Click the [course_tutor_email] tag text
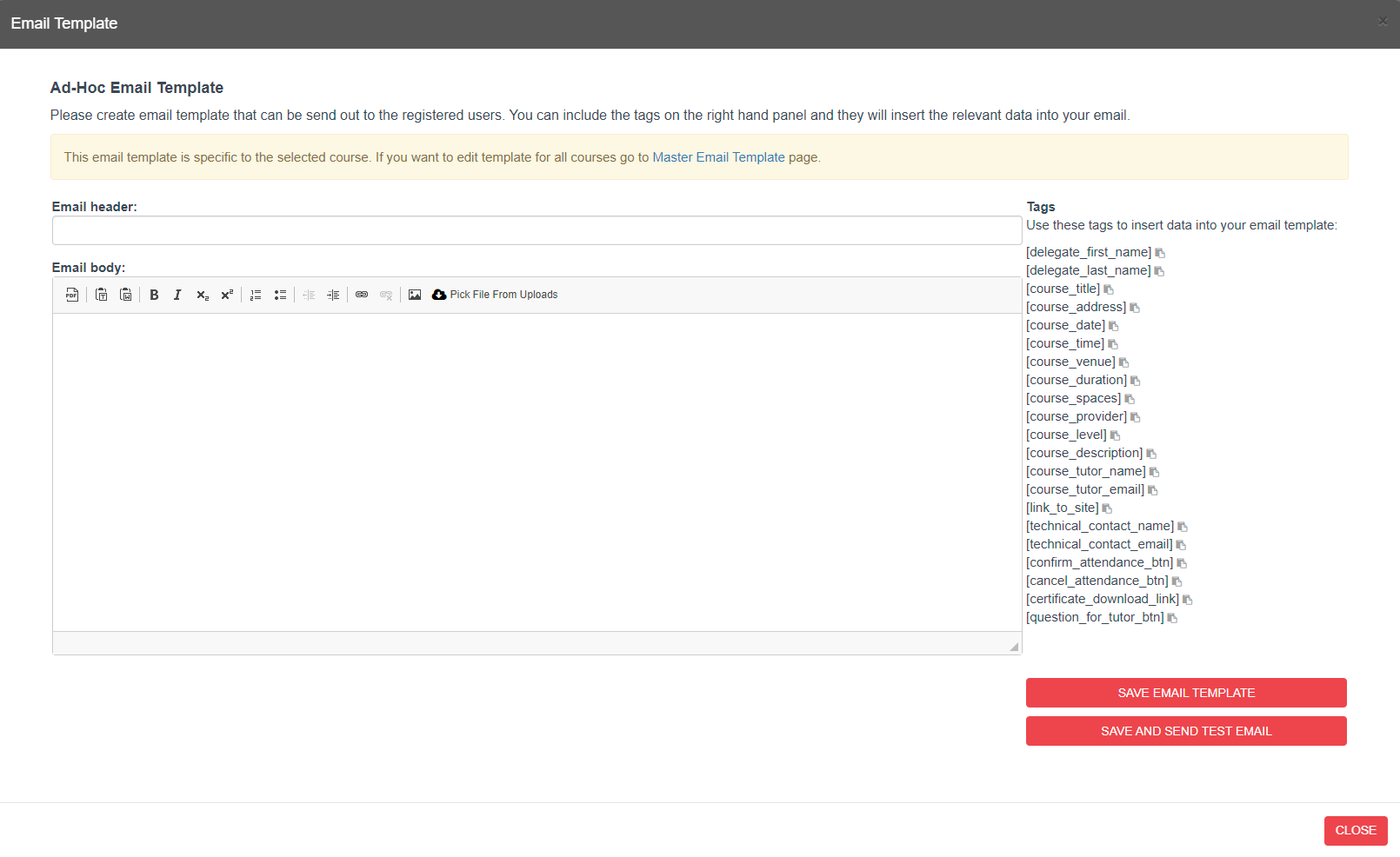The height and width of the screenshot is (857, 1400). [1085, 489]
